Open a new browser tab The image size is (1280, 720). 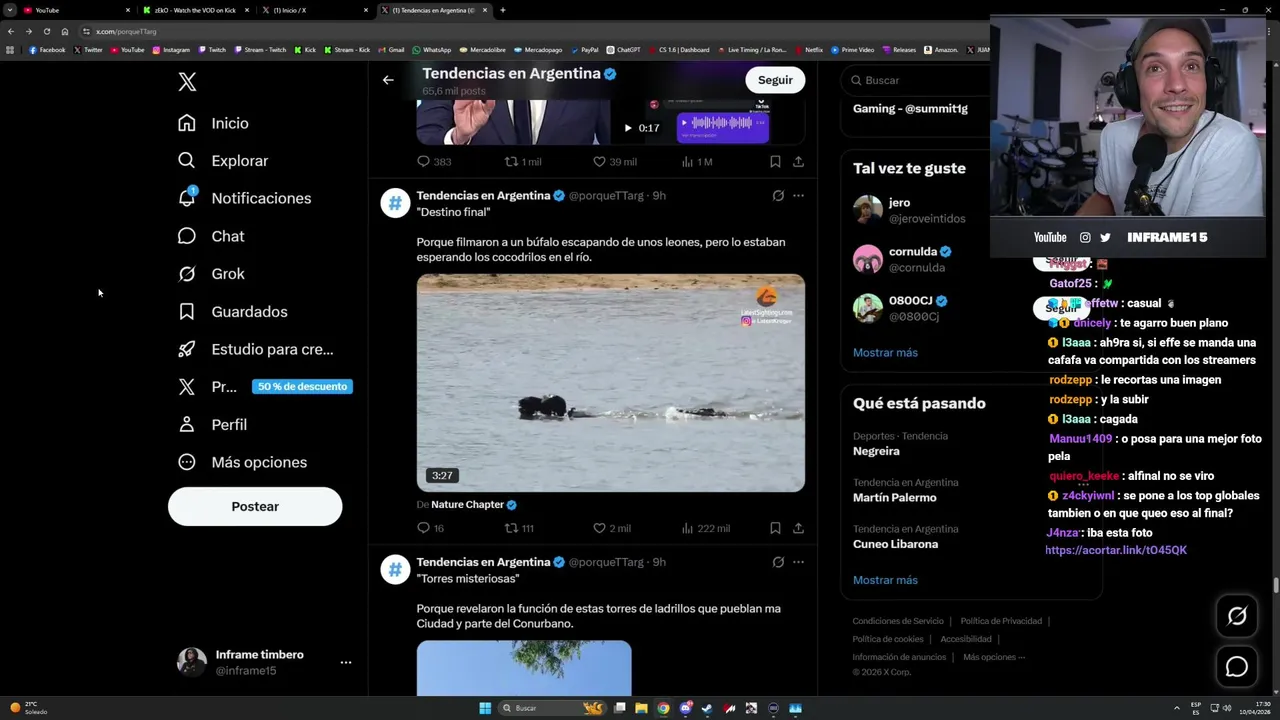503,10
